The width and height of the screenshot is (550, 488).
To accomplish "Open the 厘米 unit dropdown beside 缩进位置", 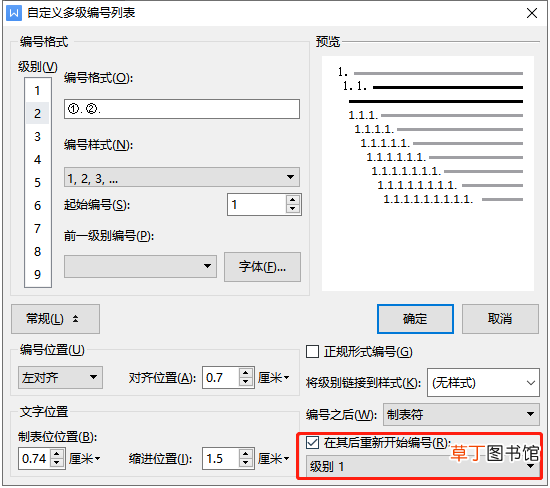I will 274,458.
